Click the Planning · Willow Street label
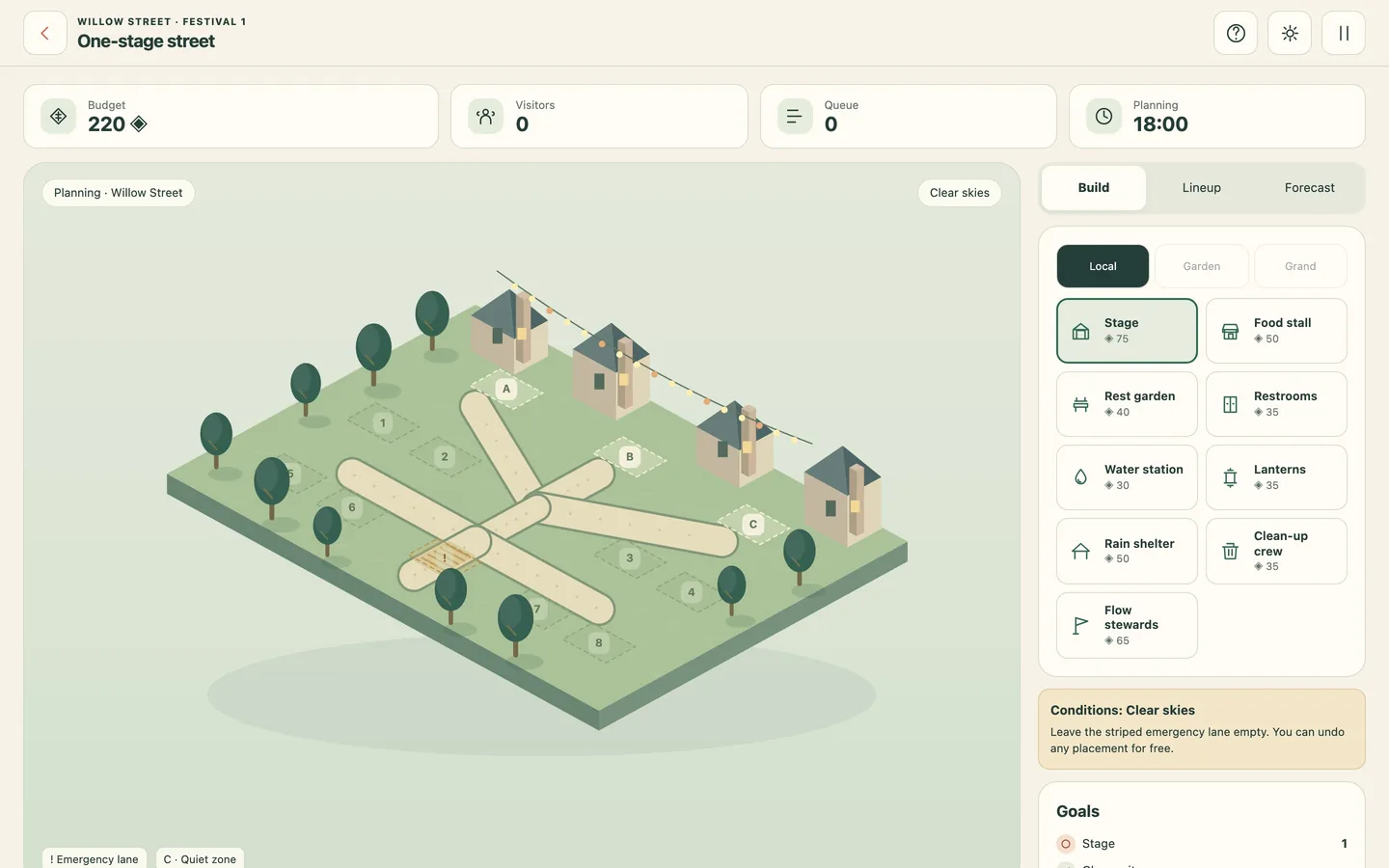The width and height of the screenshot is (1389, 868). pyautogui.click(x=119, y=193)
